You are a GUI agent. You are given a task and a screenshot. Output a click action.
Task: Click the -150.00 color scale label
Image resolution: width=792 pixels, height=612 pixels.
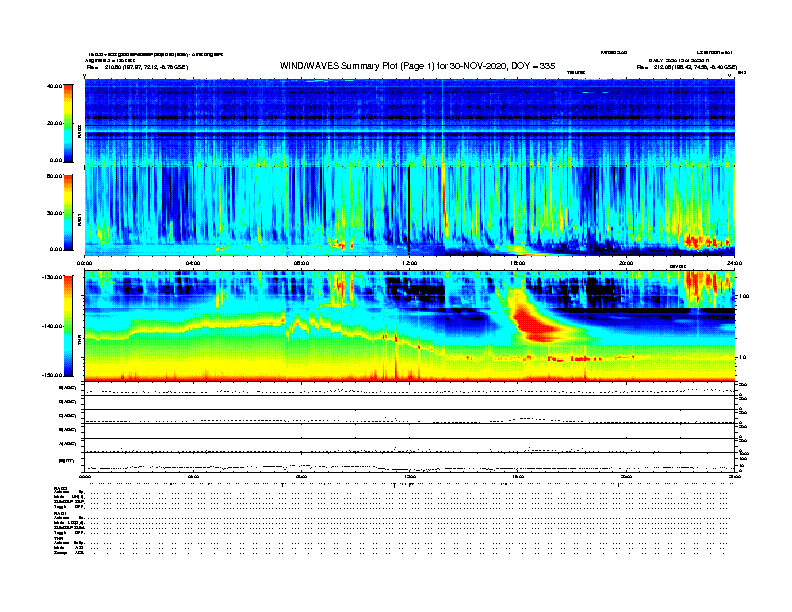[x=53, y=375]
